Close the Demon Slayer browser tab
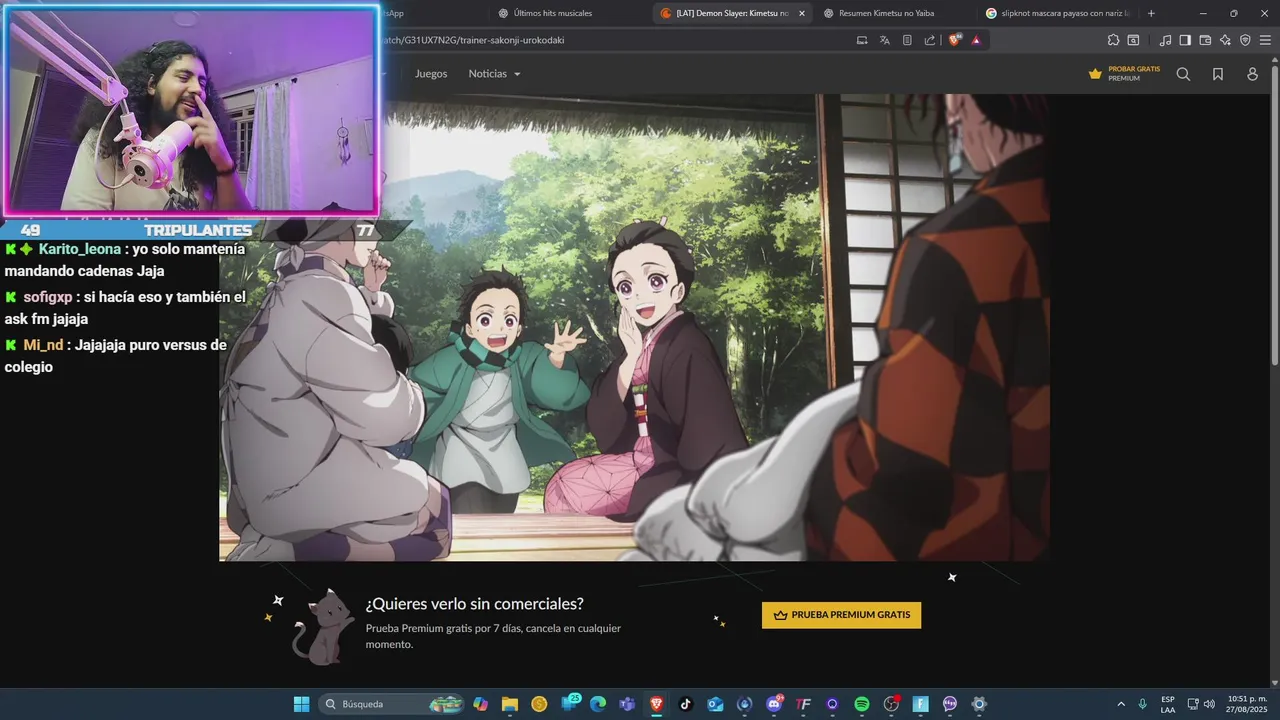The height and width of the screenshot is (720, 1280). (801, 13)
